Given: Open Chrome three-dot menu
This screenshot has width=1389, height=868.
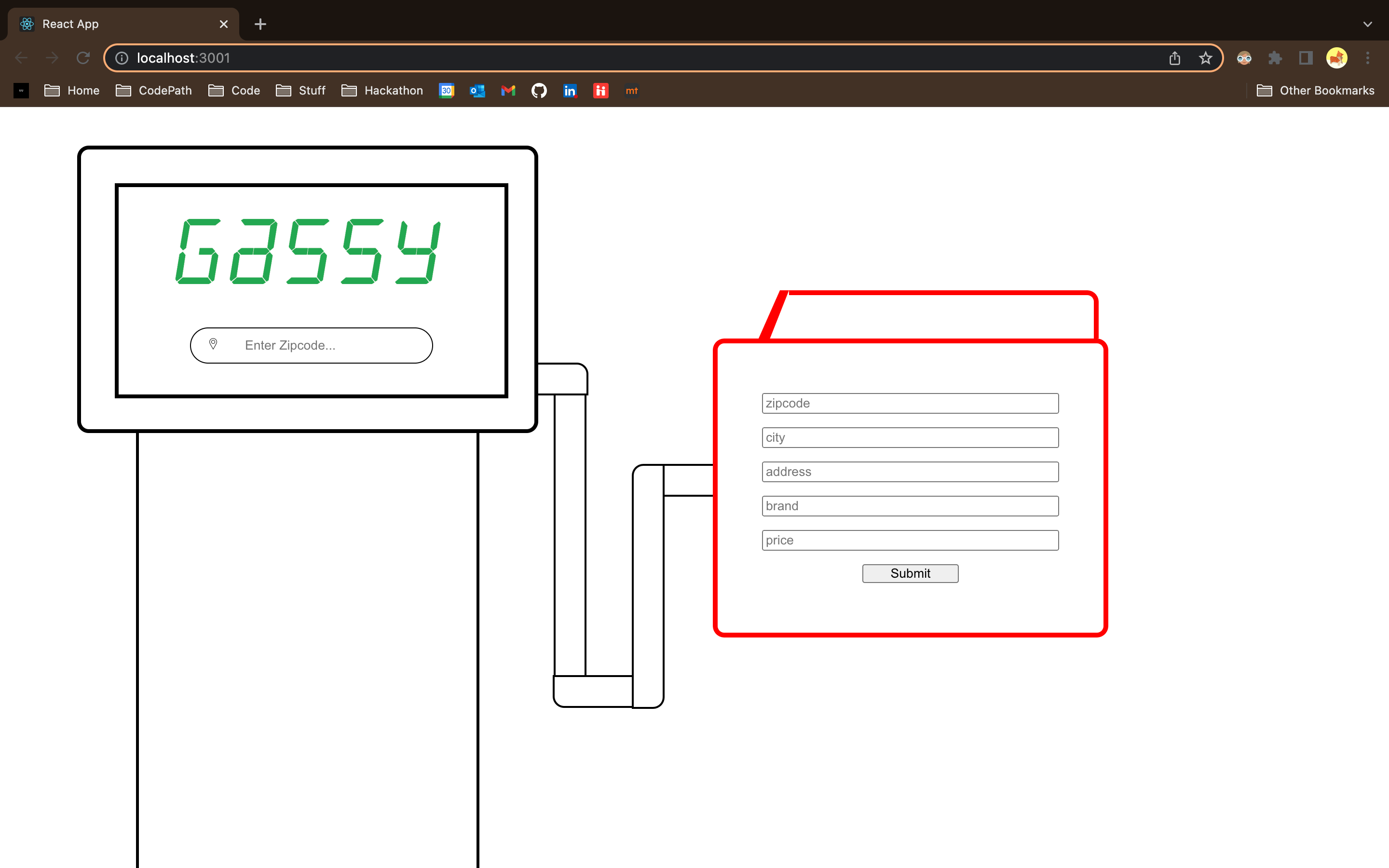Looking at the screenshot, I should pos(1368,58).
